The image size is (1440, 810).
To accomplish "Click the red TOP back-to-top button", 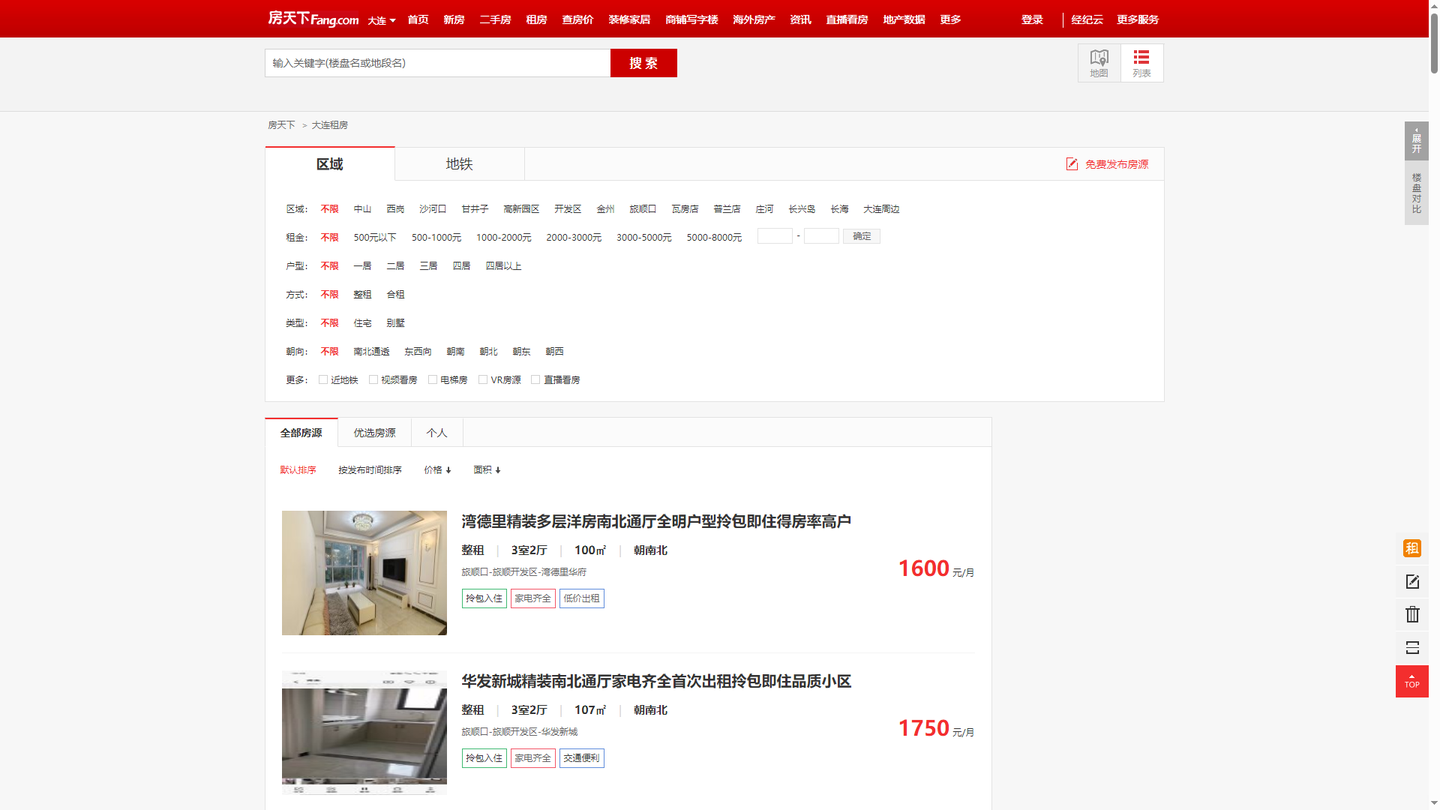I will point(1412,681).
